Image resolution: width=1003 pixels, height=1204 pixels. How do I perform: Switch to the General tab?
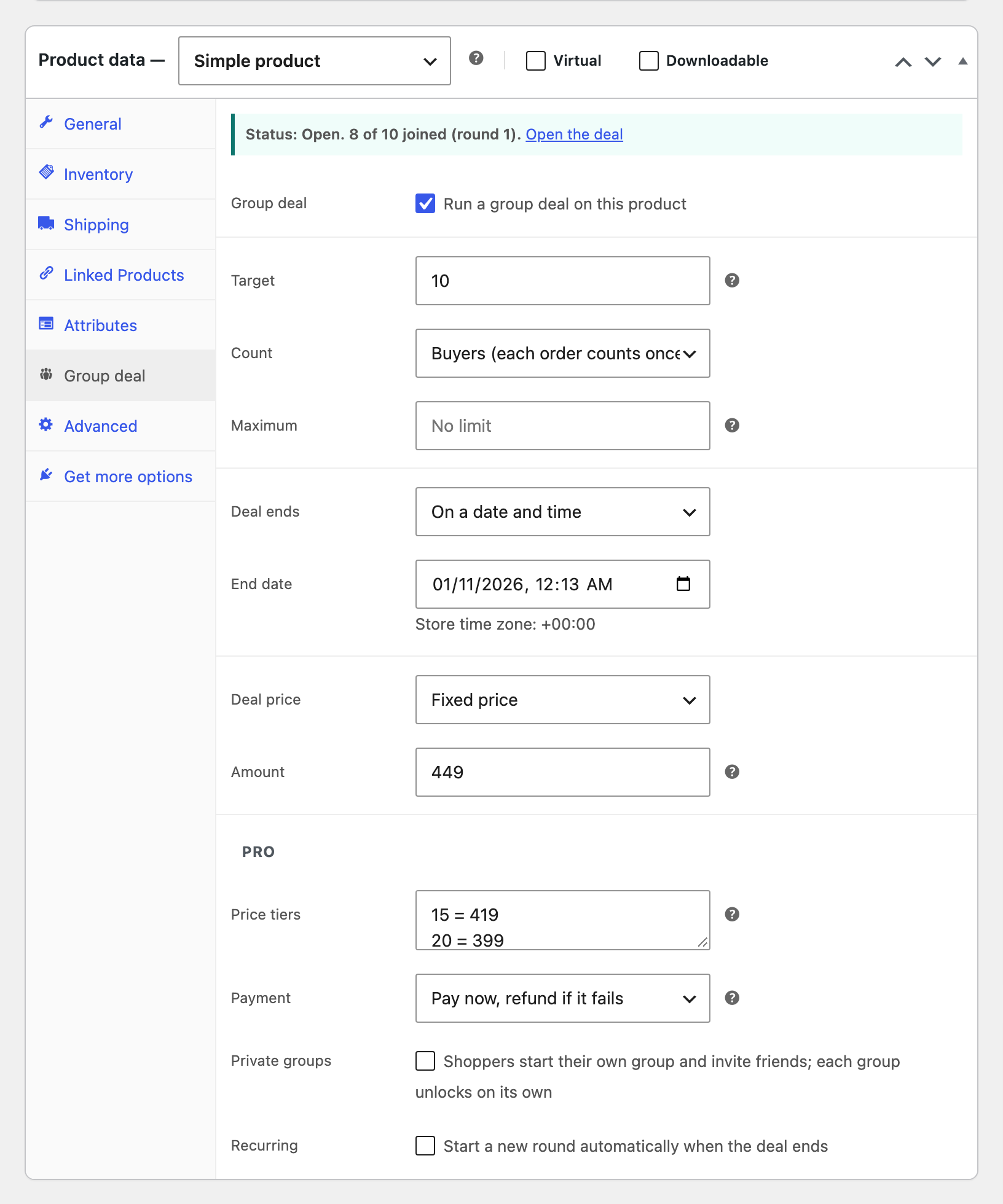point(120,123)
